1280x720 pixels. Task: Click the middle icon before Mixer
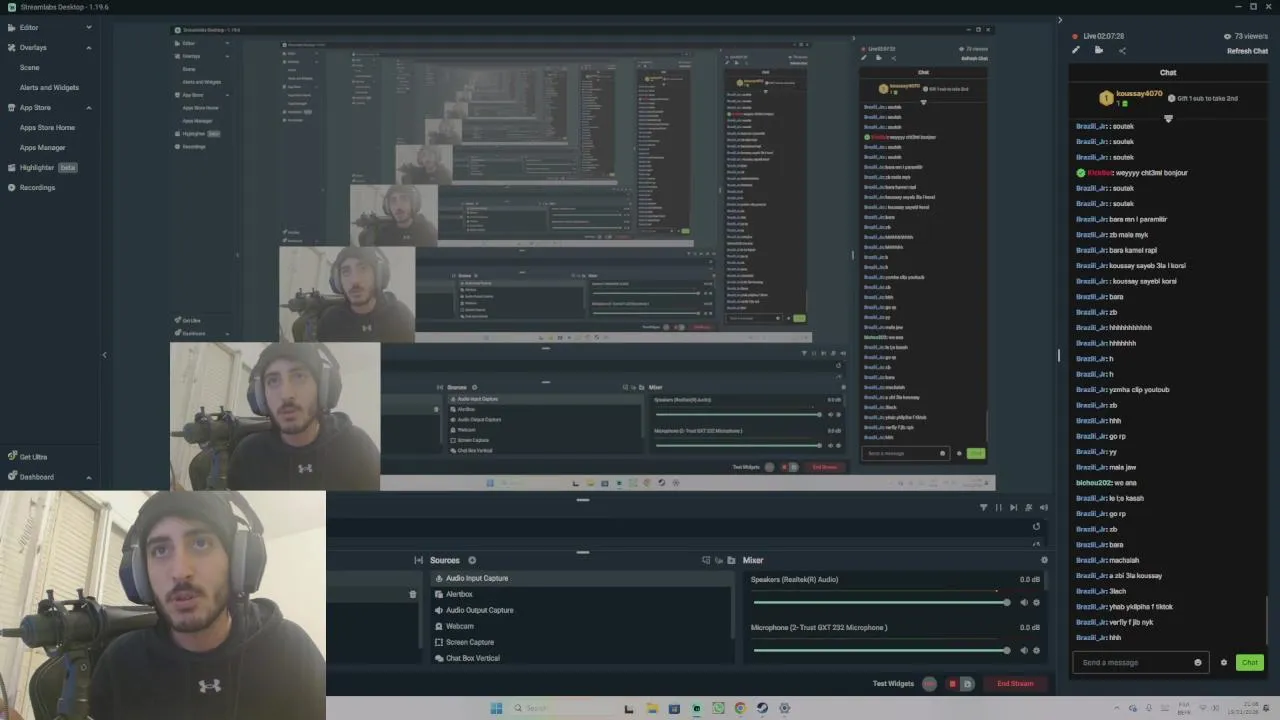[x=719, y=560]
